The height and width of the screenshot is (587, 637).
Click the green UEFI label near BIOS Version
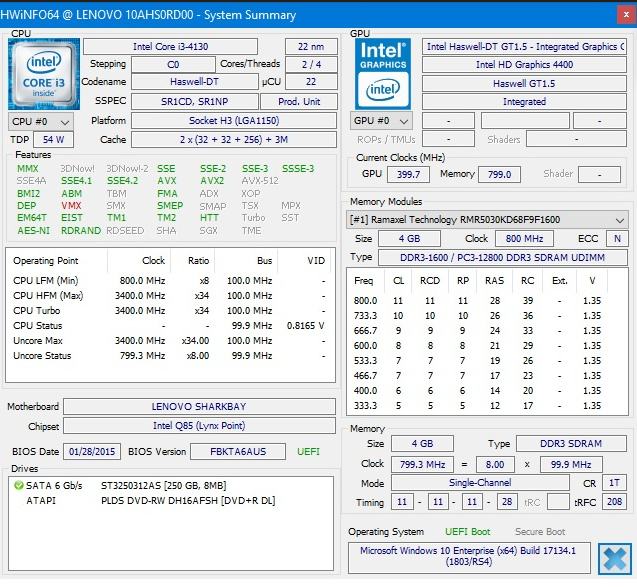point(308,452)
